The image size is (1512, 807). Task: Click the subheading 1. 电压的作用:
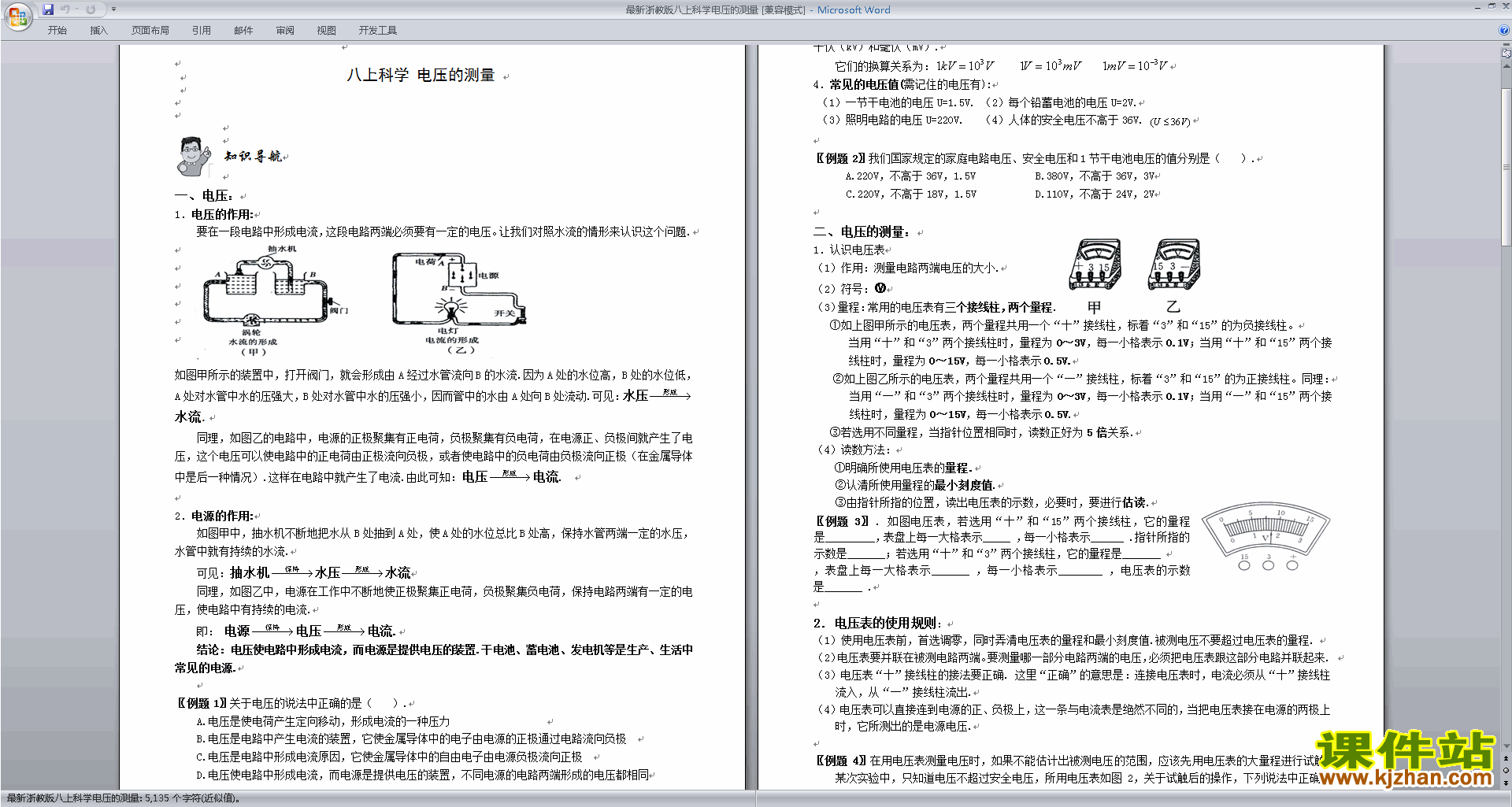(214, 214)
